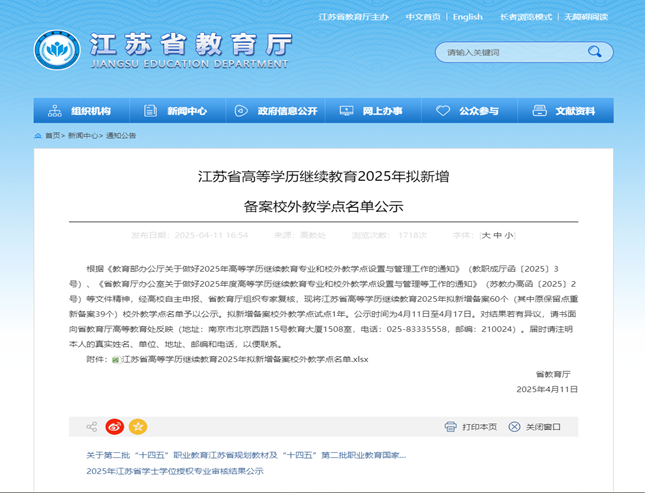Click the printer icon to print page
The width and height of the screenshot is (645, 493).
click(451, 427)
